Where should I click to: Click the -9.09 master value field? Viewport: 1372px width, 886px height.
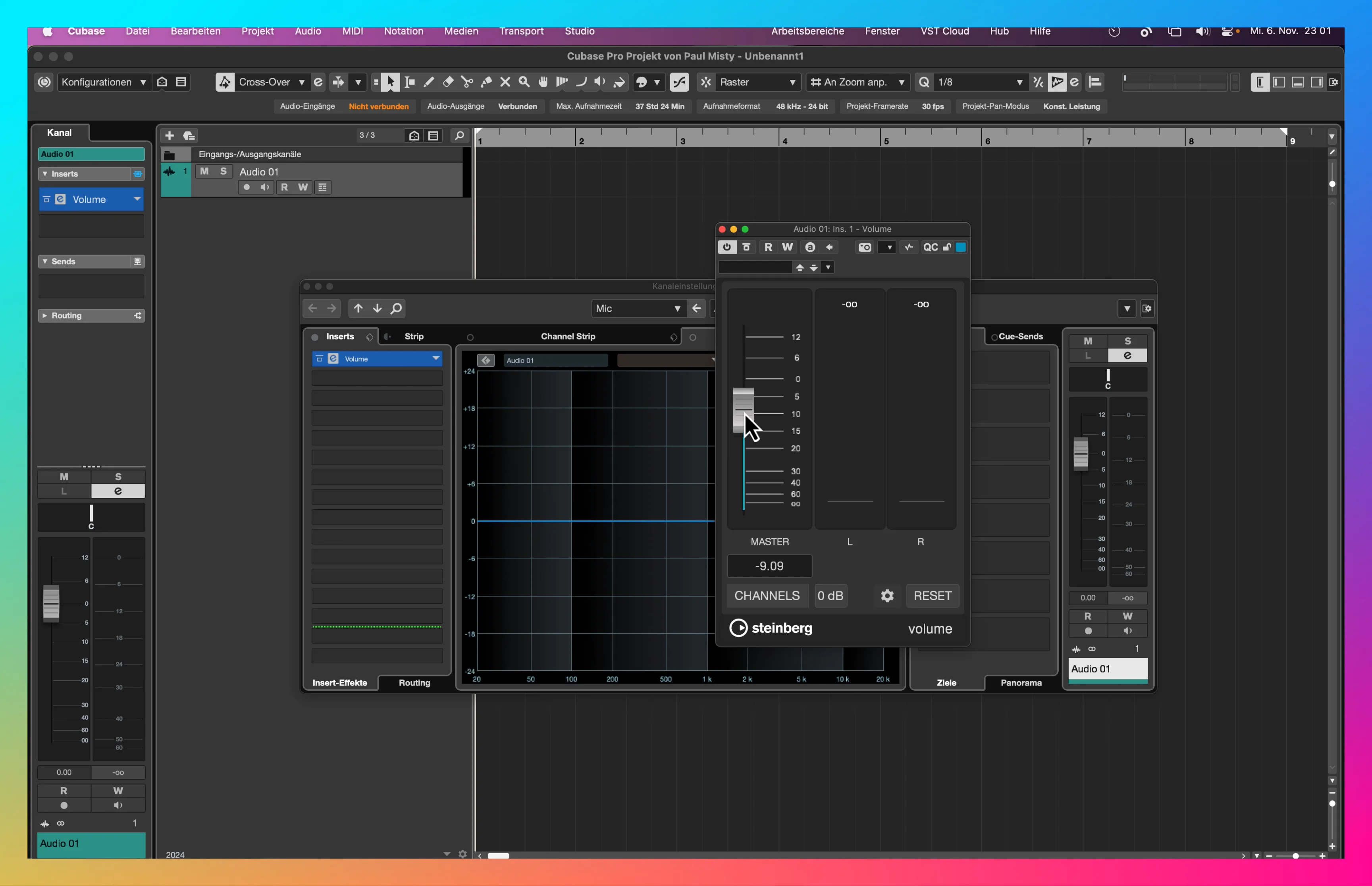pyautogui.click(x=770, y=566)
